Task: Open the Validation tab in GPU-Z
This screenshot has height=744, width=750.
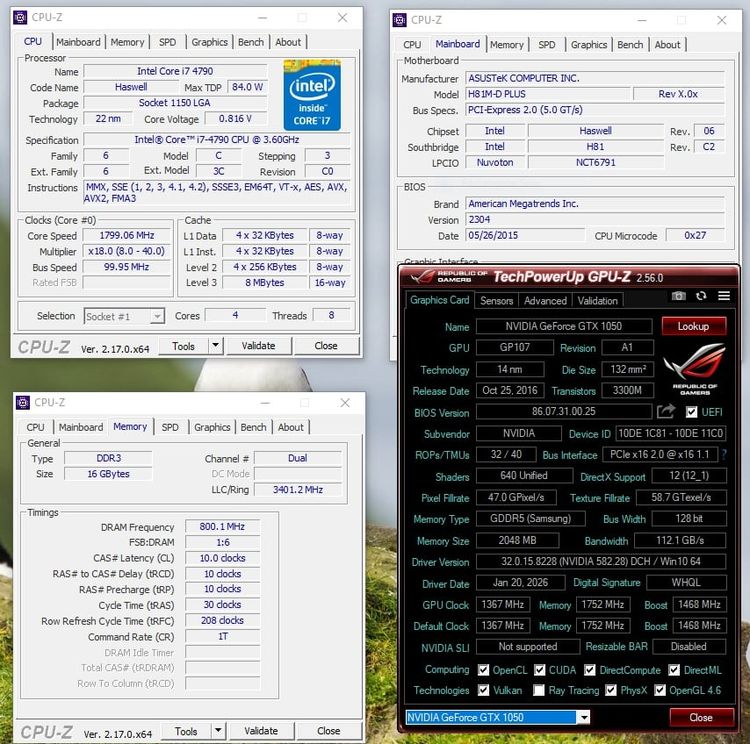Action: pyautogui.click(x=597, y=300)
